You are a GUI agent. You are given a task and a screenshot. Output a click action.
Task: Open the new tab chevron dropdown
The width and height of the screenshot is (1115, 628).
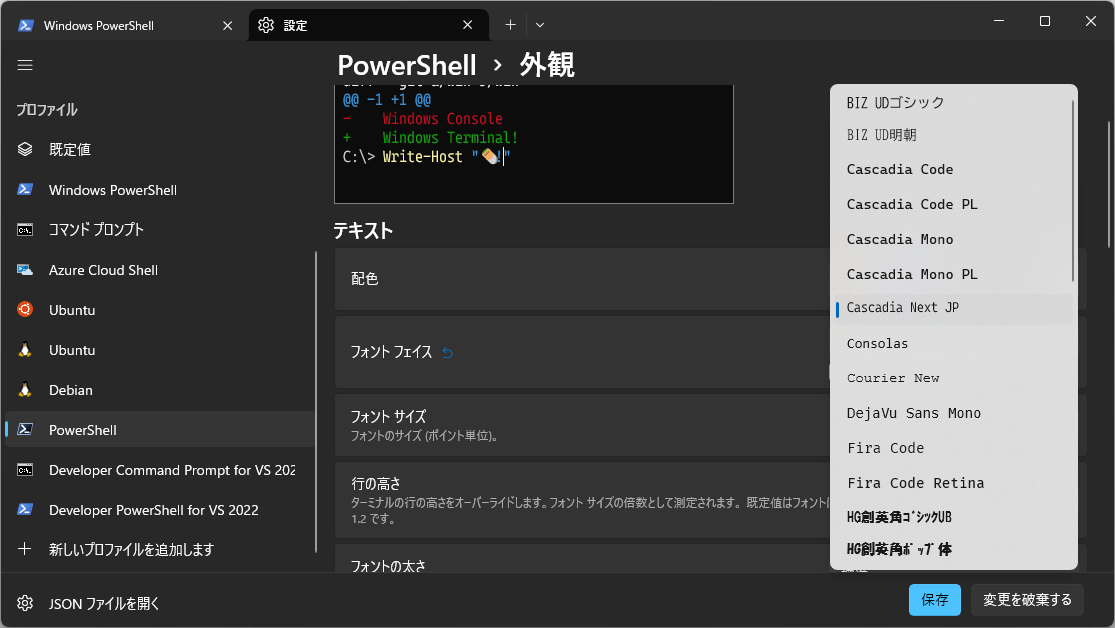click(539, 24)
